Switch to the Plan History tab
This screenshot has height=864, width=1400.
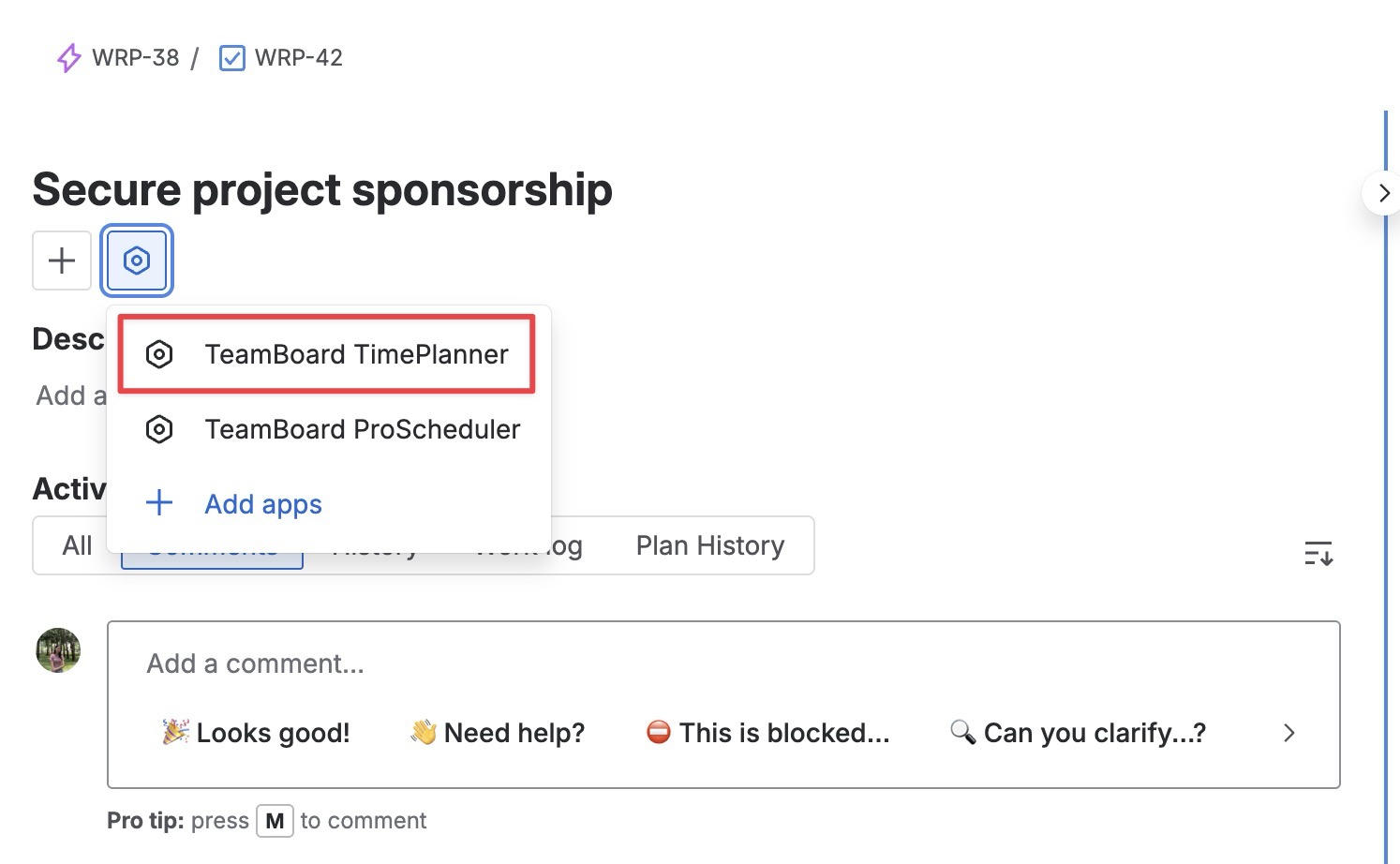[x=709, y=545]
